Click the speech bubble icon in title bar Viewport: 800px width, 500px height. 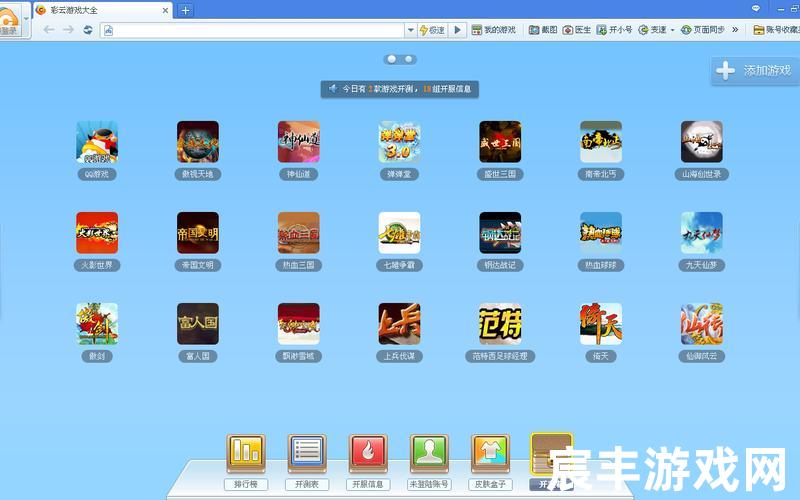[x=756, y=9]
